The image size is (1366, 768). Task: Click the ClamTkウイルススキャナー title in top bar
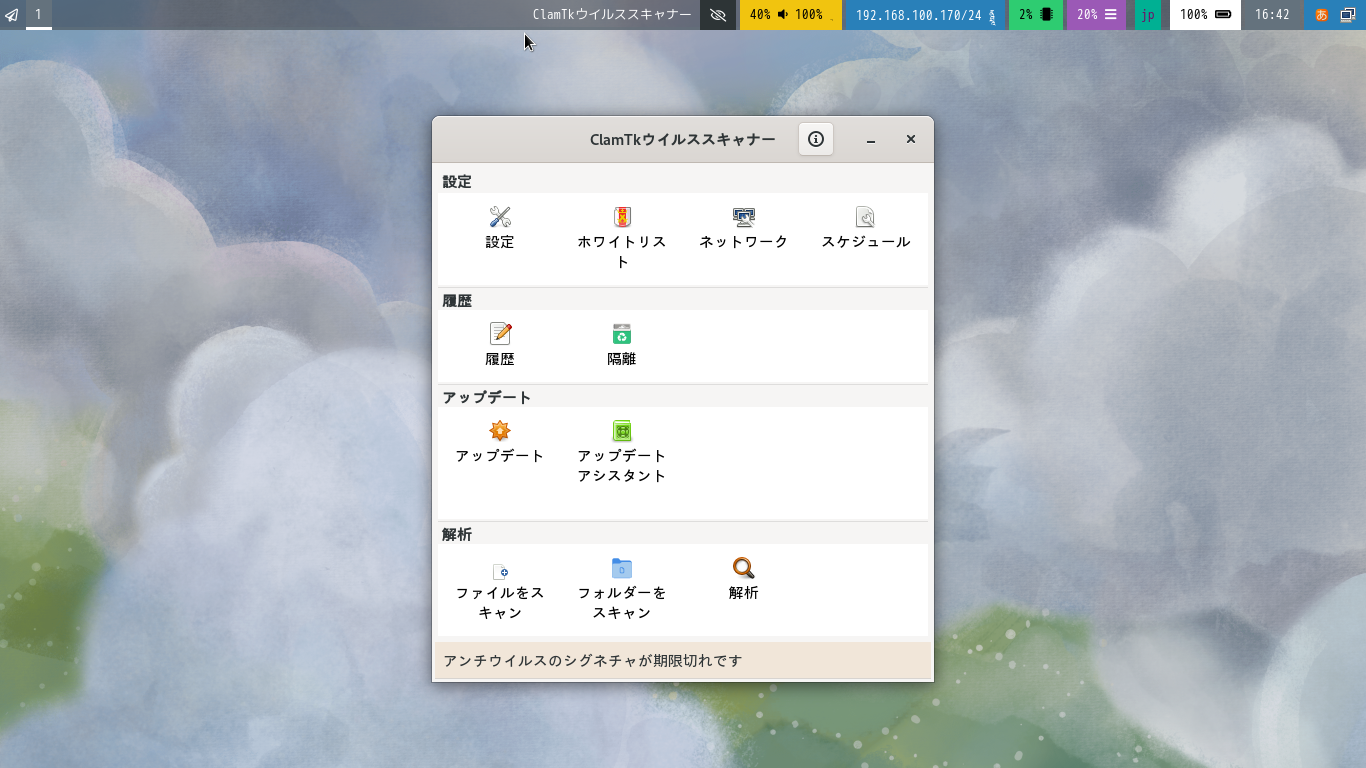[612, 15]
